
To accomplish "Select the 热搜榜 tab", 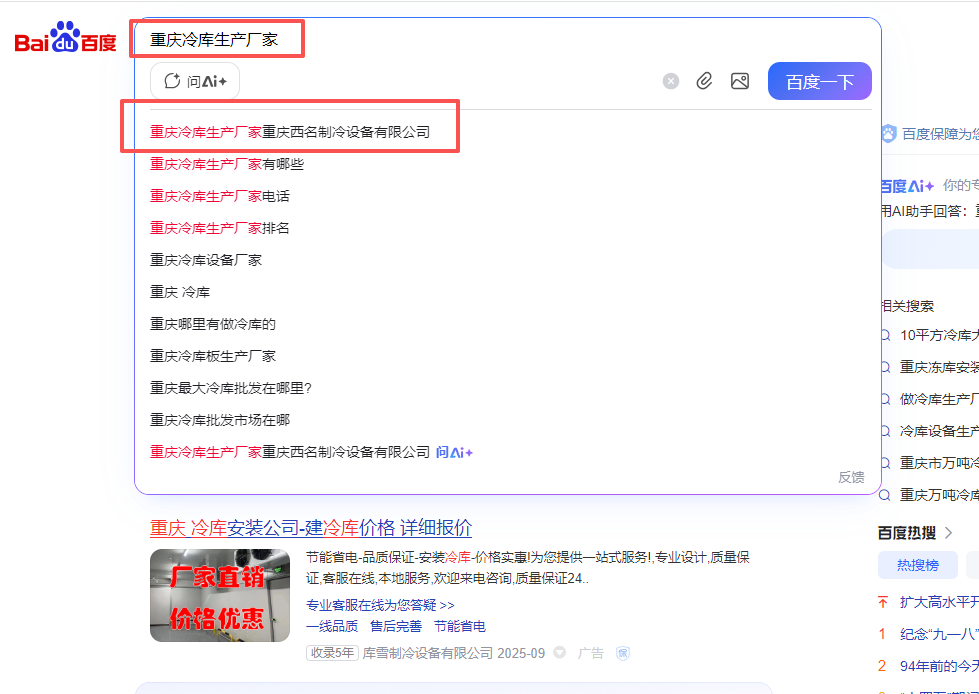I will (x=917, y=565).
